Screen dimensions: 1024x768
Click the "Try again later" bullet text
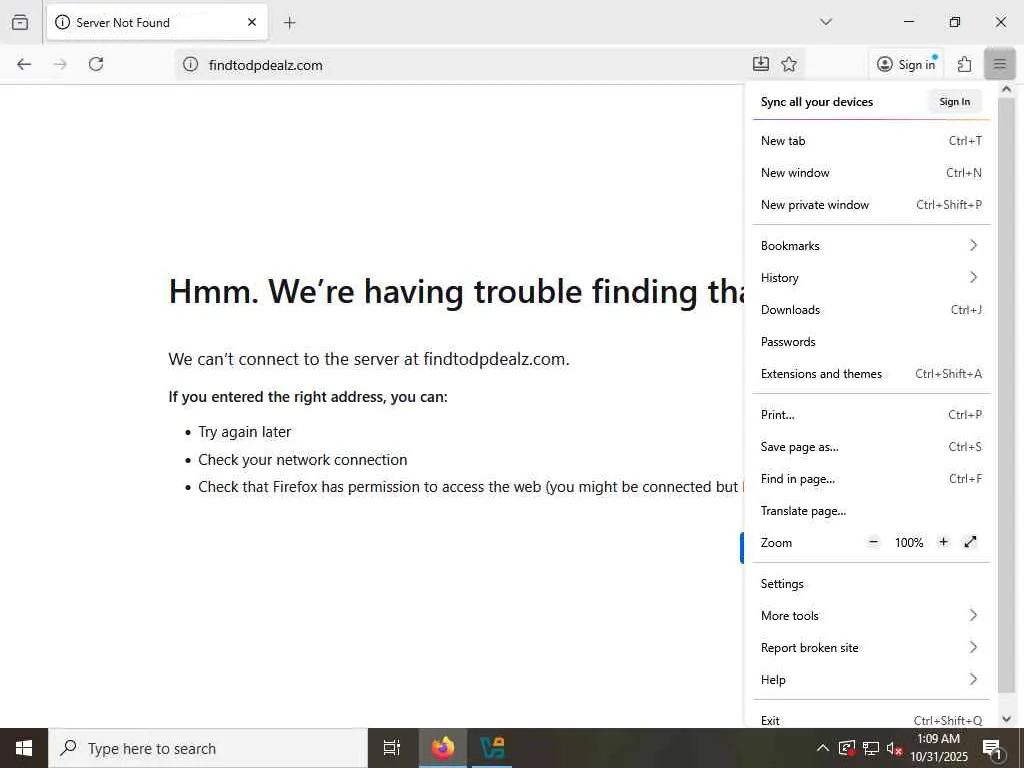(244, 432)
